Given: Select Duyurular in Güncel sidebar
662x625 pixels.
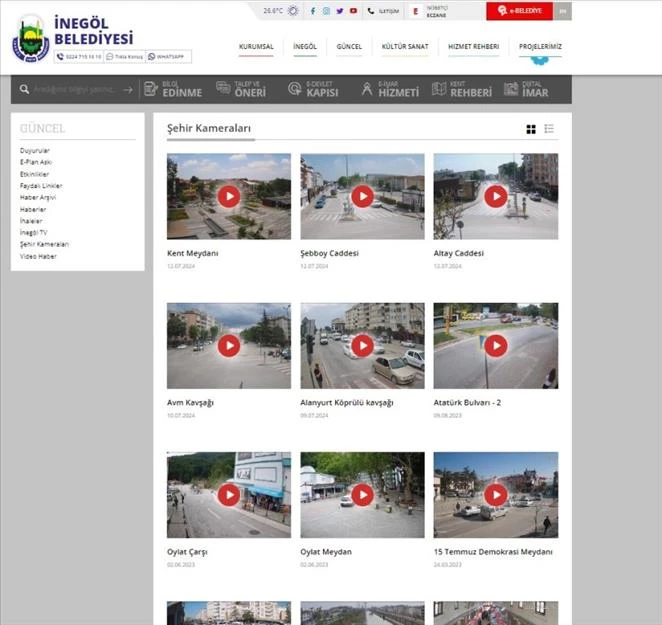Looking at the screenshot, I should tap(34, 150).
